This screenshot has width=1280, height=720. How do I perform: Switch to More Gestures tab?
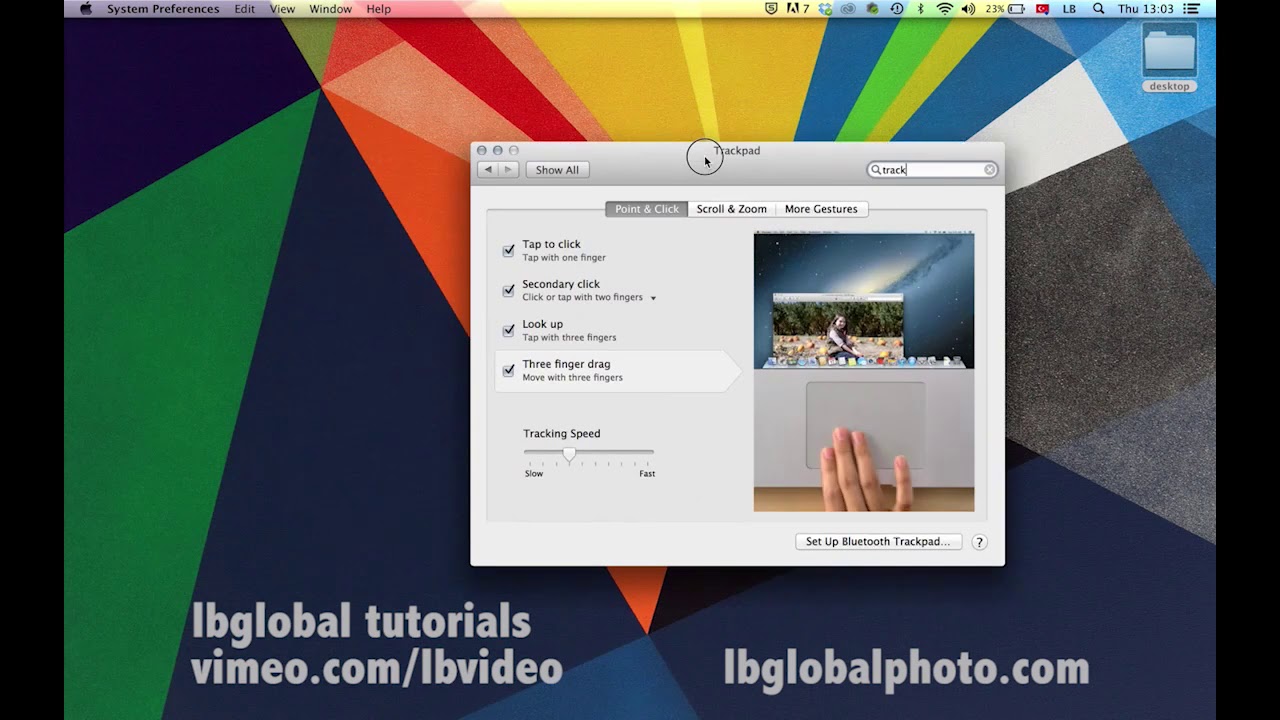click(821, 209)
